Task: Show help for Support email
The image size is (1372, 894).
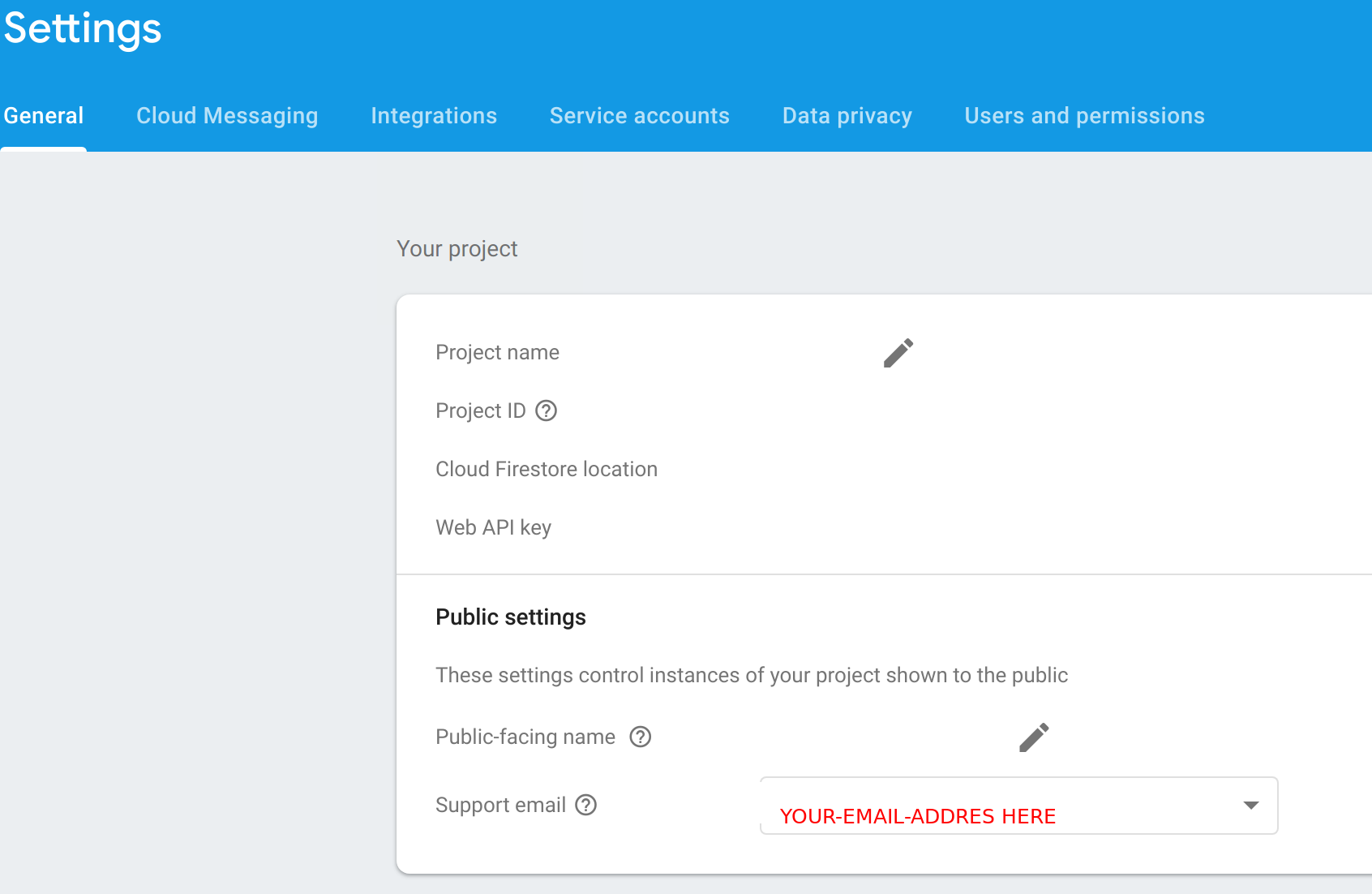Action: pos(585,805)
